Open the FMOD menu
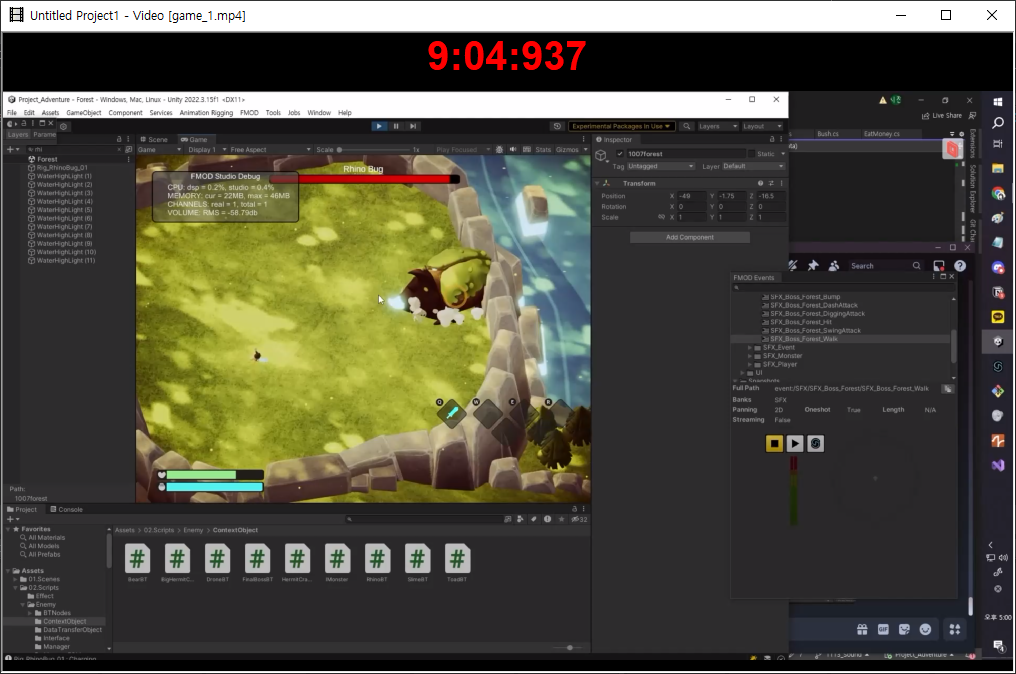This screenshot has width=1016, height=674. click(x=249, y=113)
